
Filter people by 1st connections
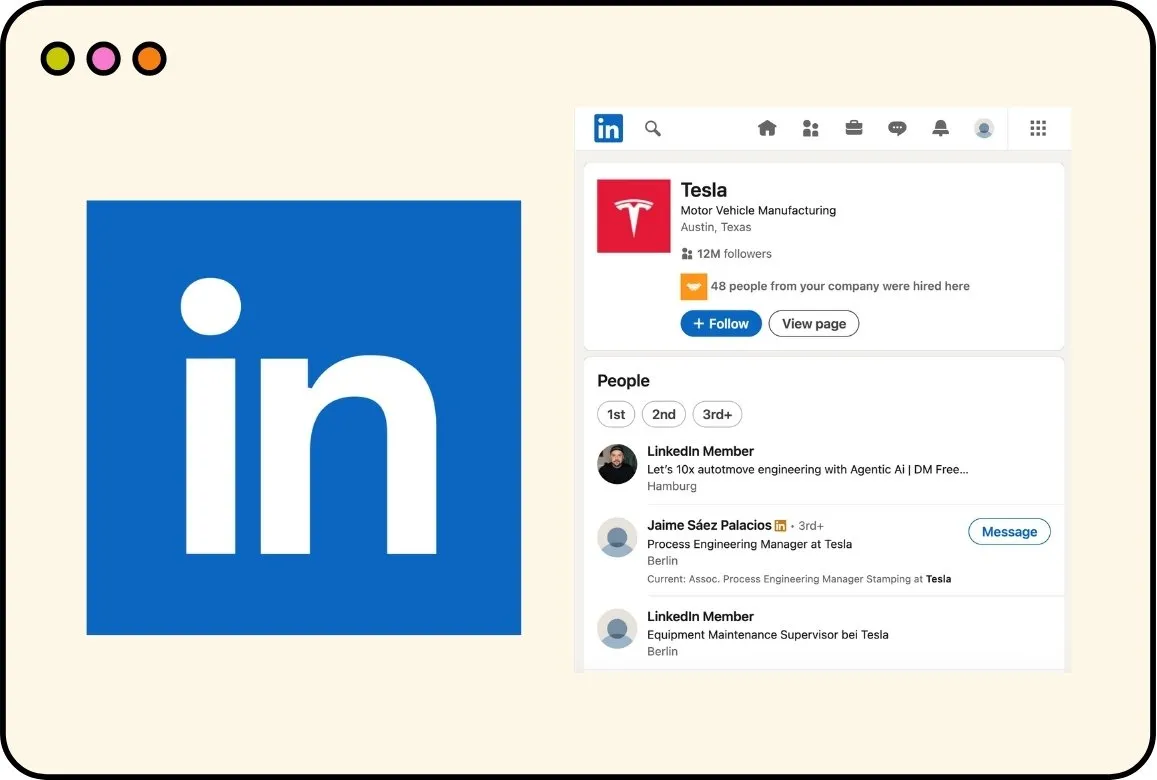616,414
